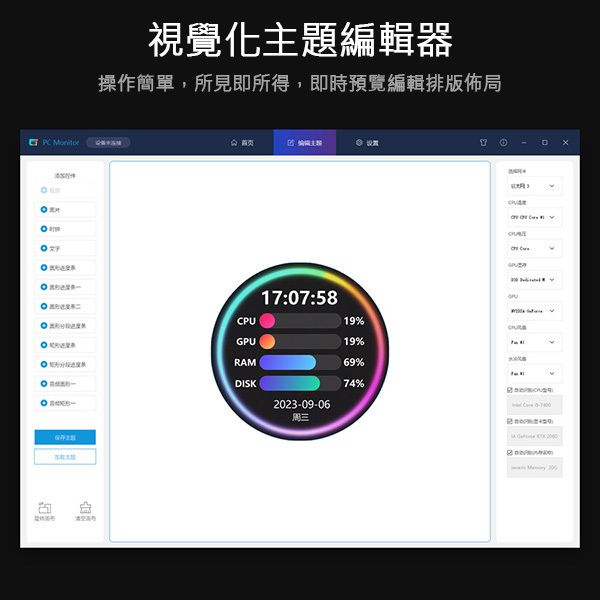Select the DISK progress bar in preview

click(300, 383)
